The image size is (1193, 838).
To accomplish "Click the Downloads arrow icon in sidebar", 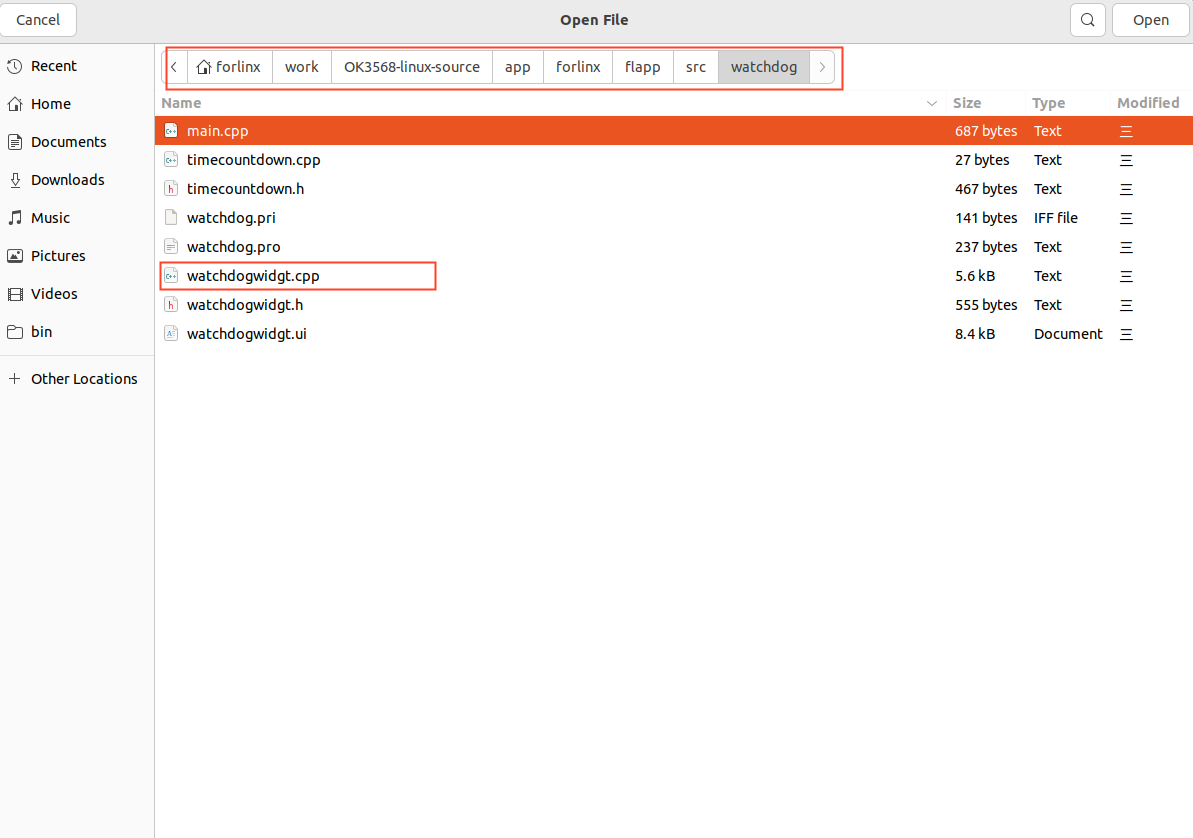I will tap(15, 180).
